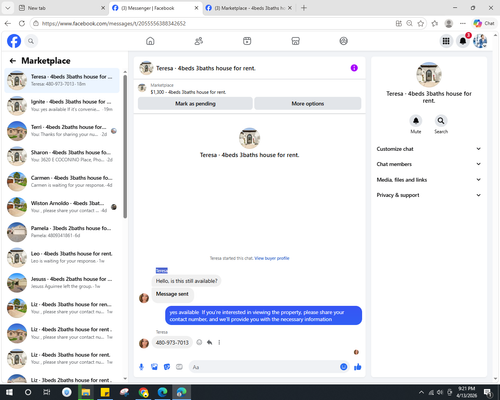This screenshot has height=400, width=500.
Task: Open Sharon conversation in chat list
Action: click(62, 156)
